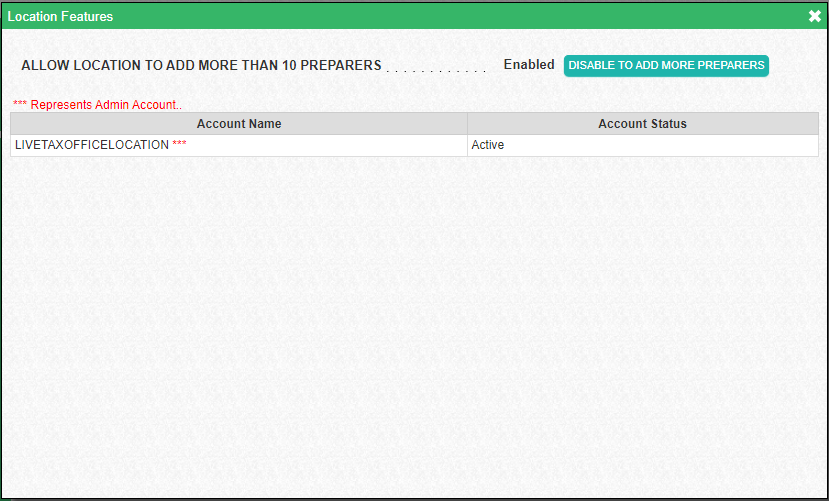
Task: Click red asterisks beside LIVETAXOFFICELOCATION
Action: 180,146
